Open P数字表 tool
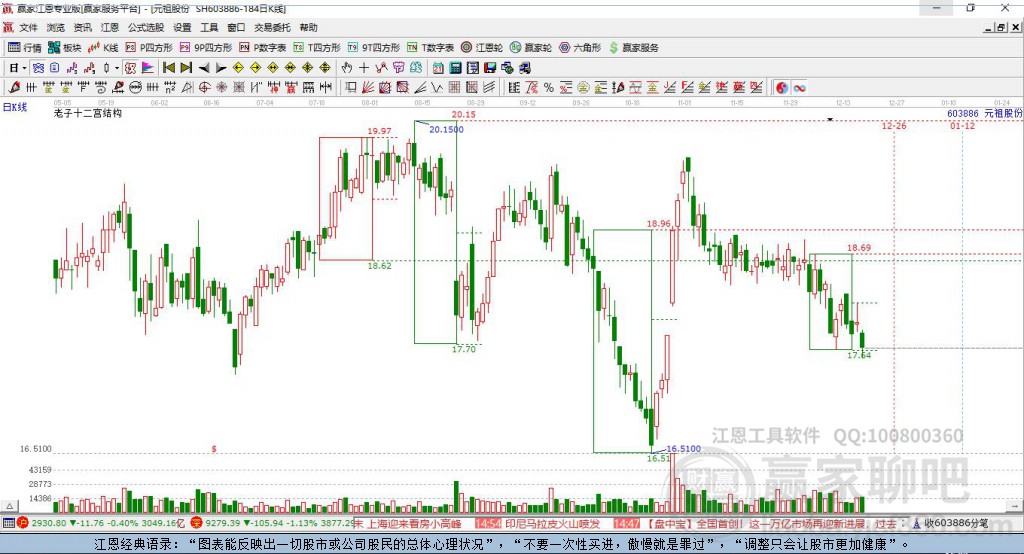 pyautogui.click(x=263, y=48)
